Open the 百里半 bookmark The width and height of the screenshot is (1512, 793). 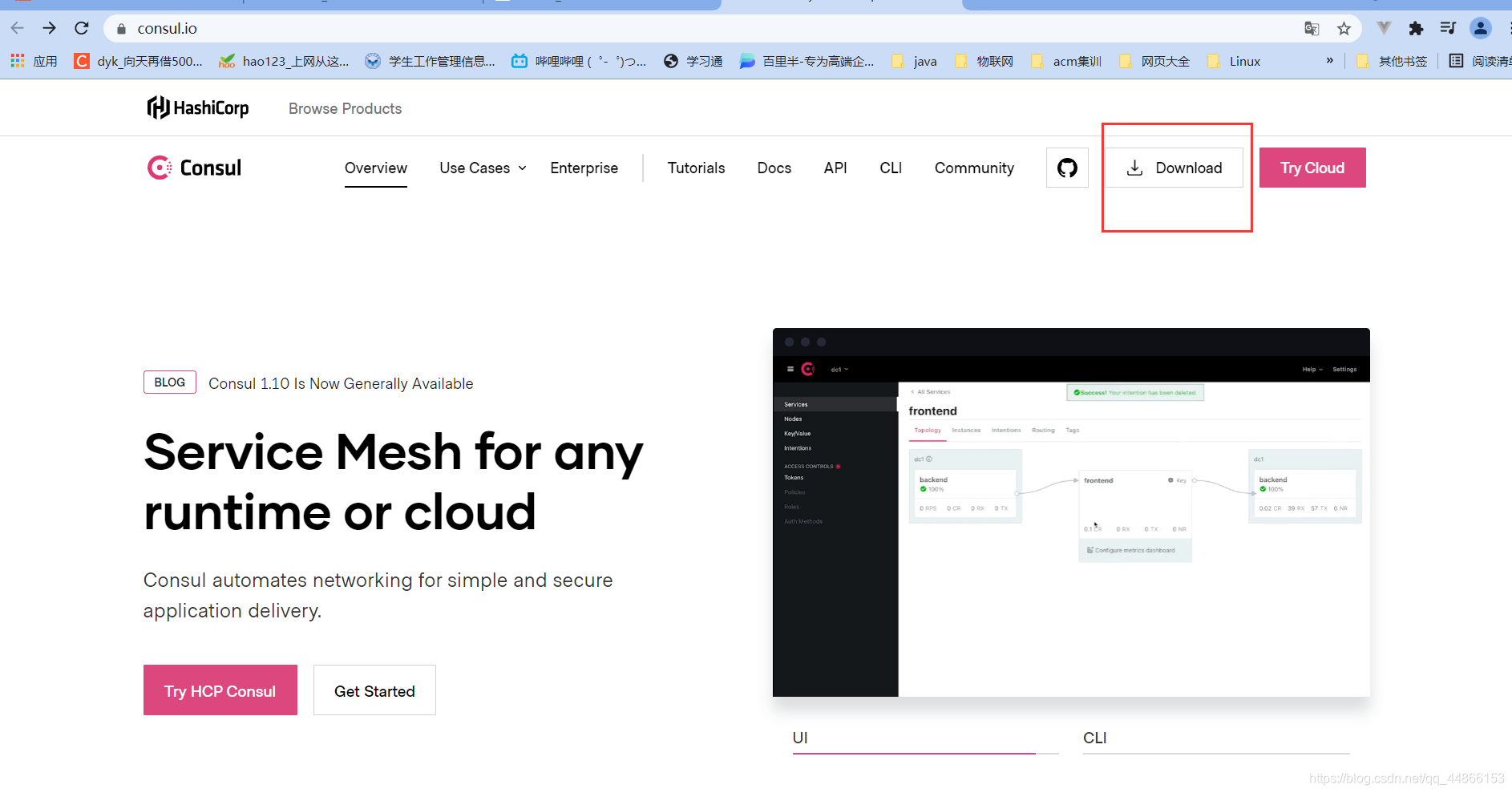tap(807, 61)
